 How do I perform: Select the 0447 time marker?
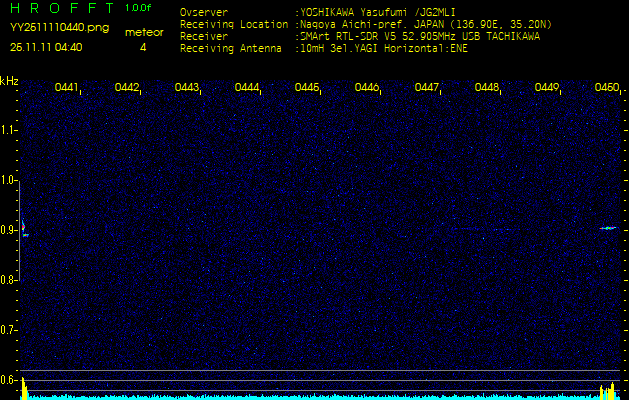coord(427,88)
